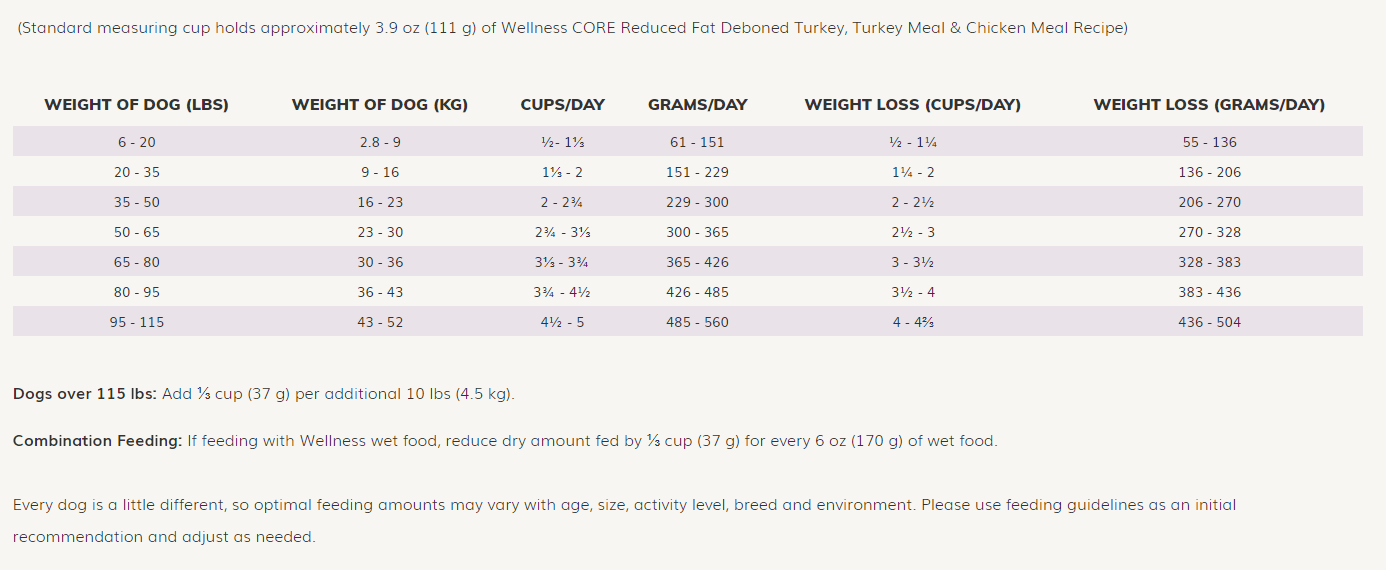The image size is (1386, 570).
Task: Click the '300 - 365' grams per day cell
Action: (x=698, y=232)
